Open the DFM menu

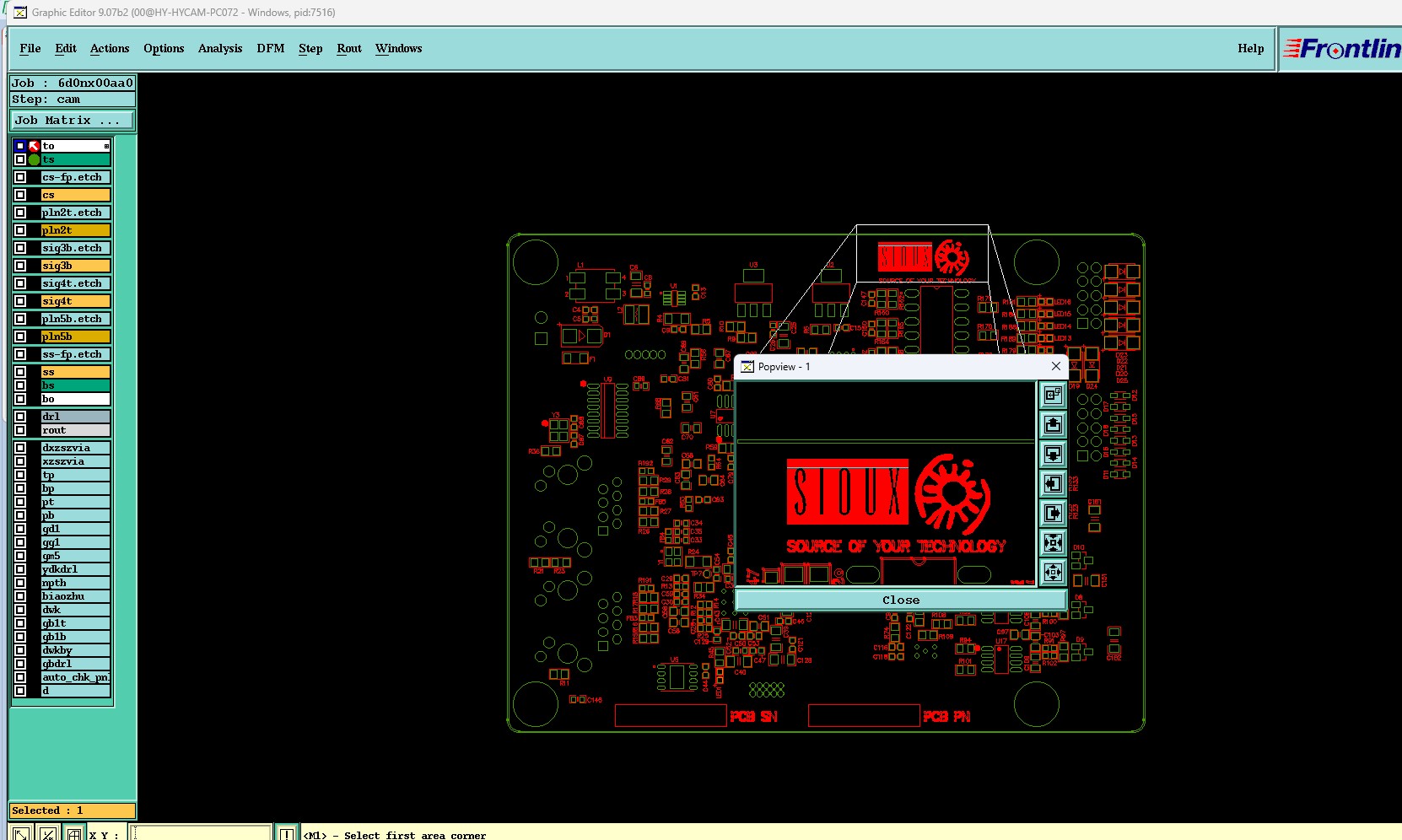point(271,49)
